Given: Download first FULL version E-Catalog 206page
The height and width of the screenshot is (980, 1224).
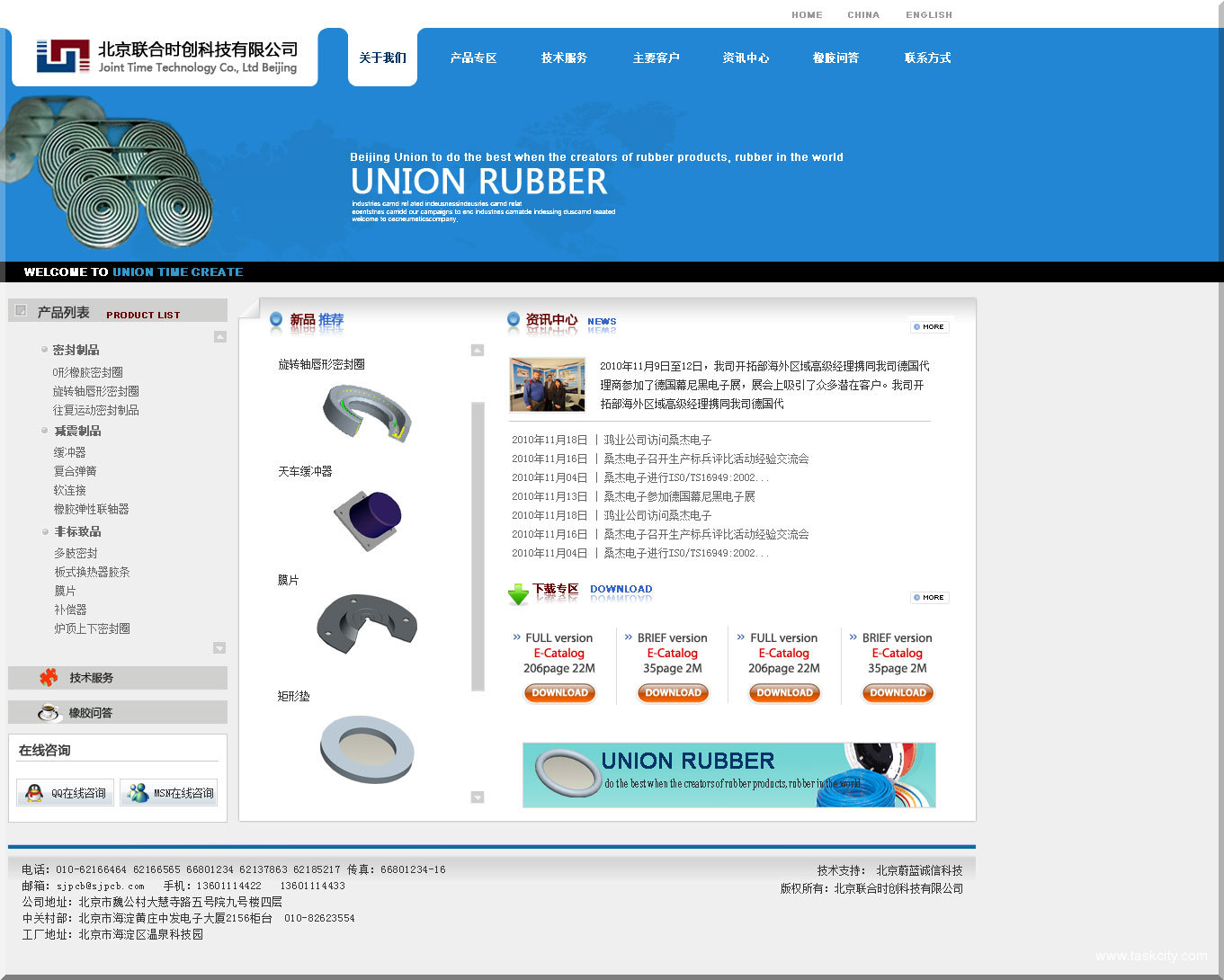Looking at the screenshot, I should pyautogui.click(x=559, y=692).
